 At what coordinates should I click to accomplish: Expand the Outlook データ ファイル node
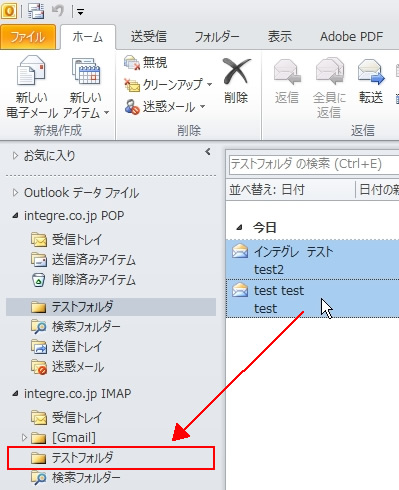pos(15,193)
